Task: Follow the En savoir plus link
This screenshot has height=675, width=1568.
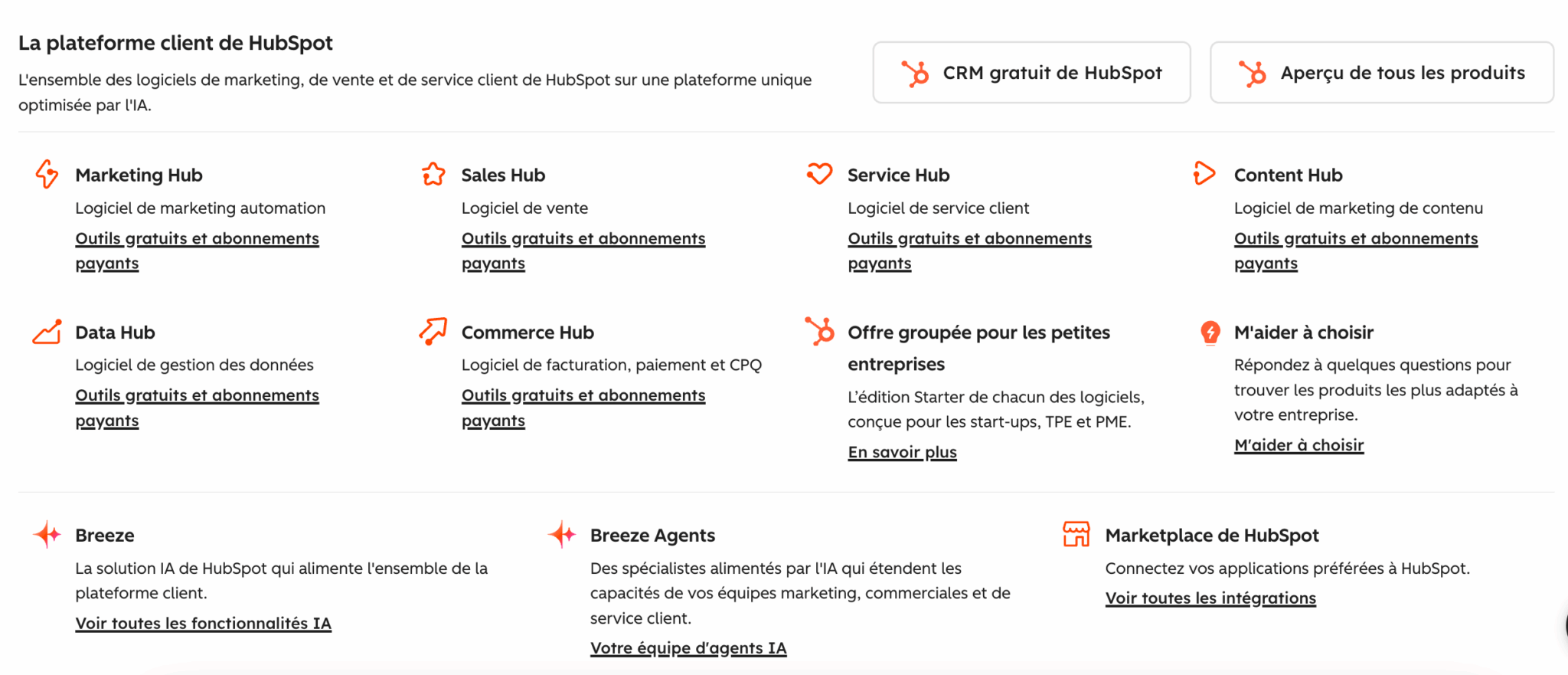Action: 902,452
